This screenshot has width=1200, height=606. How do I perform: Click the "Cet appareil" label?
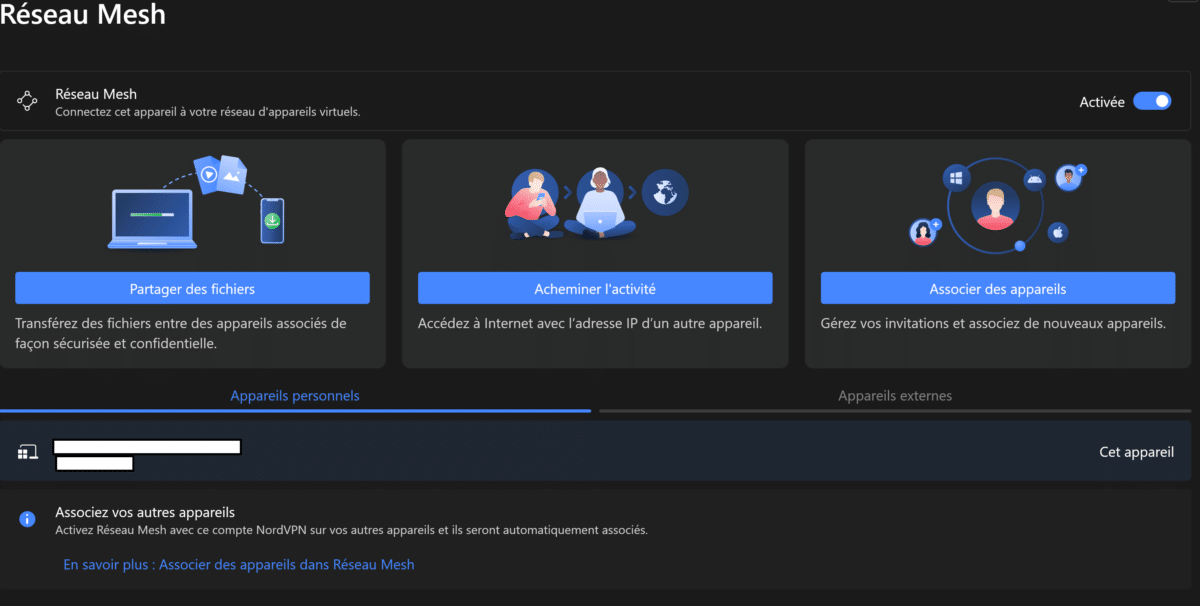[1137, 452]
